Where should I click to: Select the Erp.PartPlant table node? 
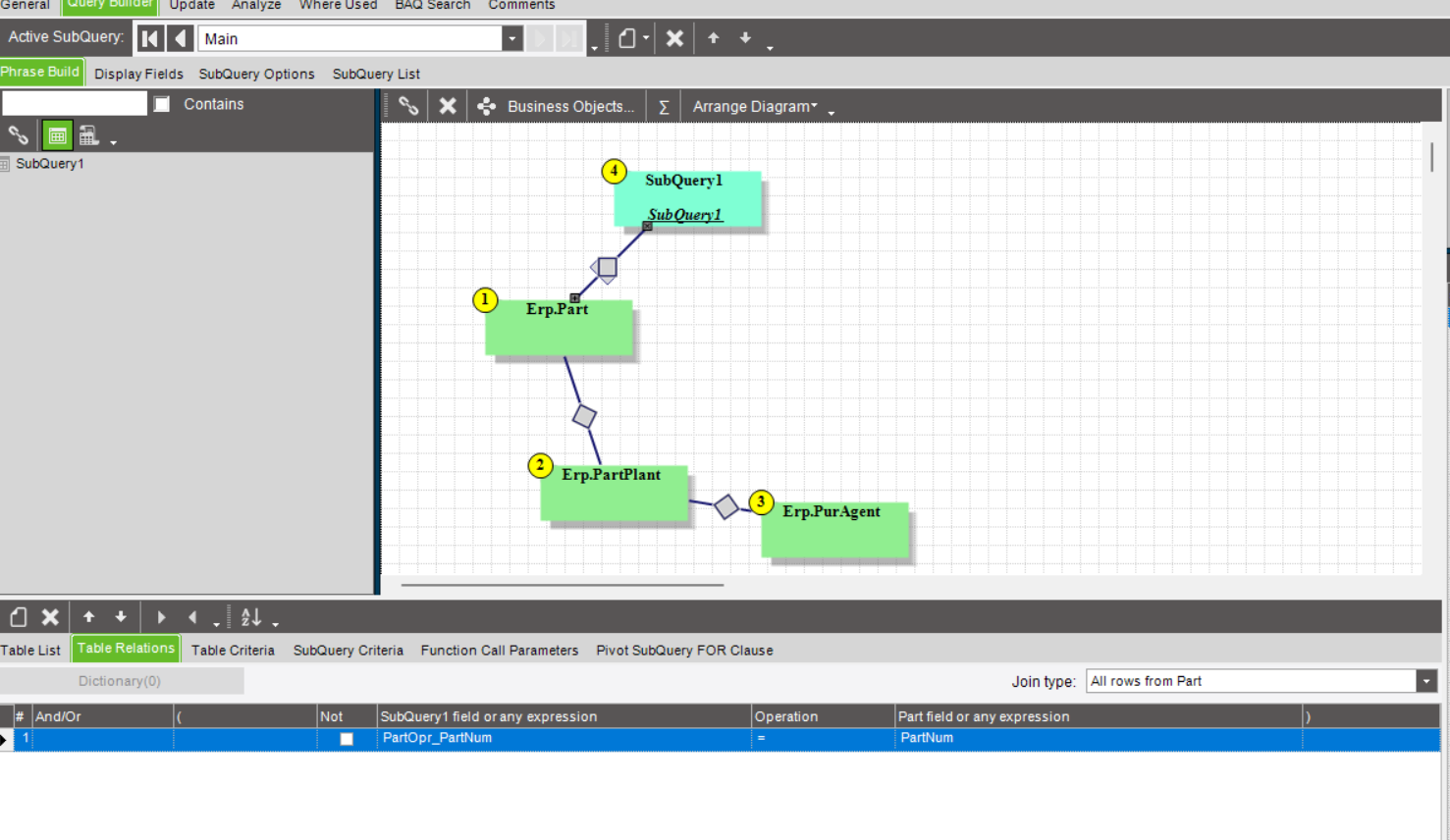pos(614,493)
